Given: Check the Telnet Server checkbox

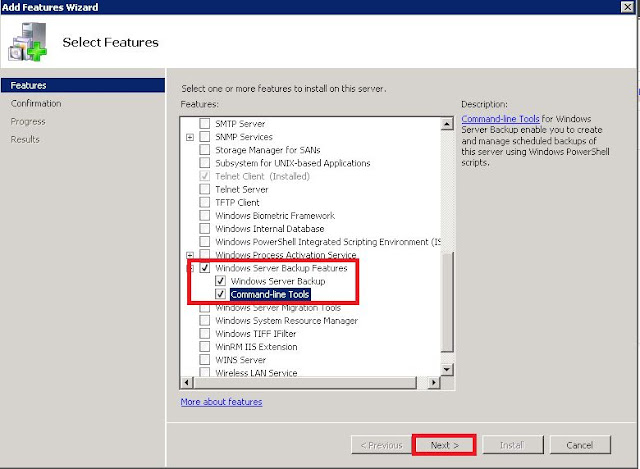Looking at the screenshot, I should pos(204,189).
